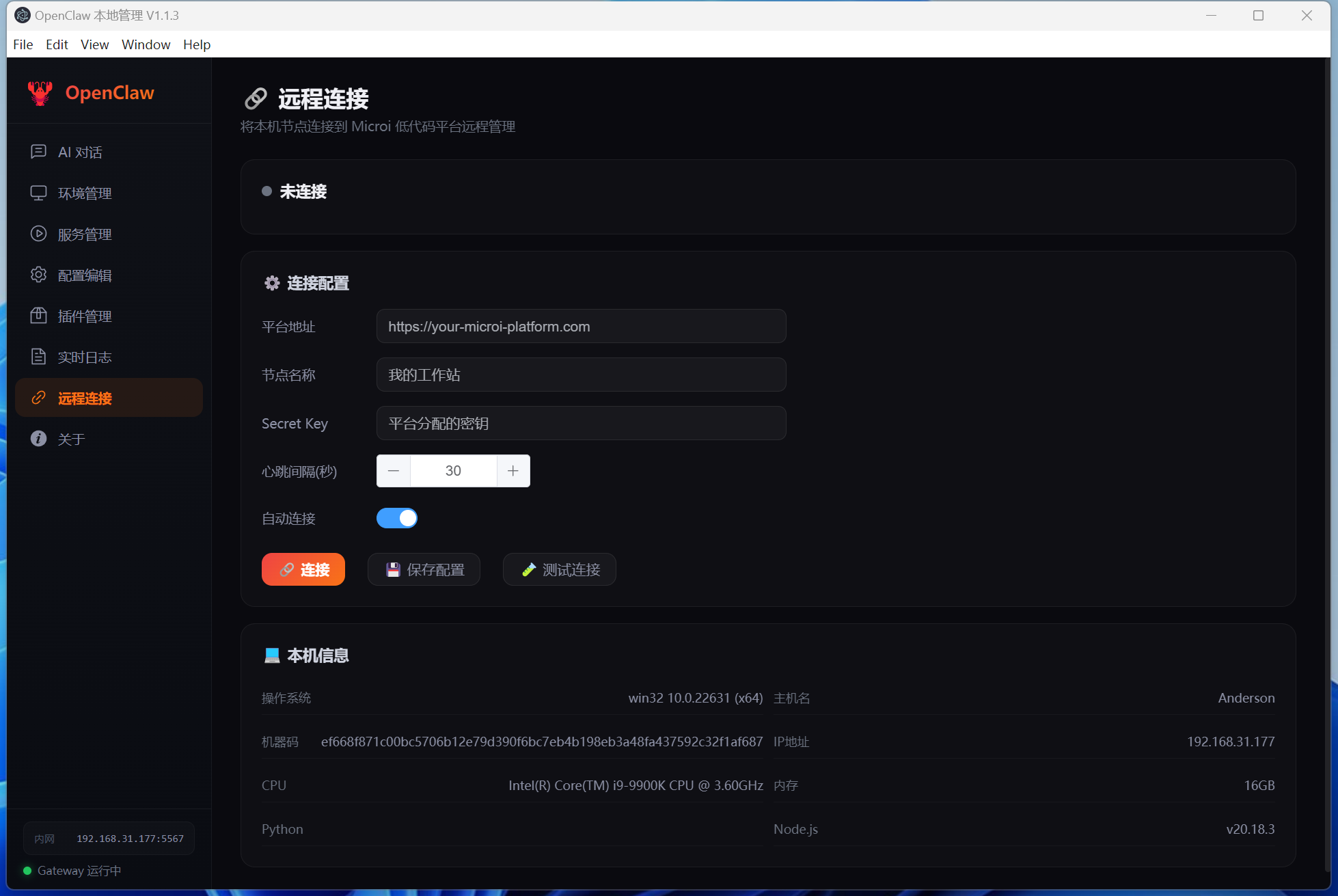The width and height of the screenshot is (1338, 896).
Task: Click 关于 info icon in sidebar
Action: 38,439
